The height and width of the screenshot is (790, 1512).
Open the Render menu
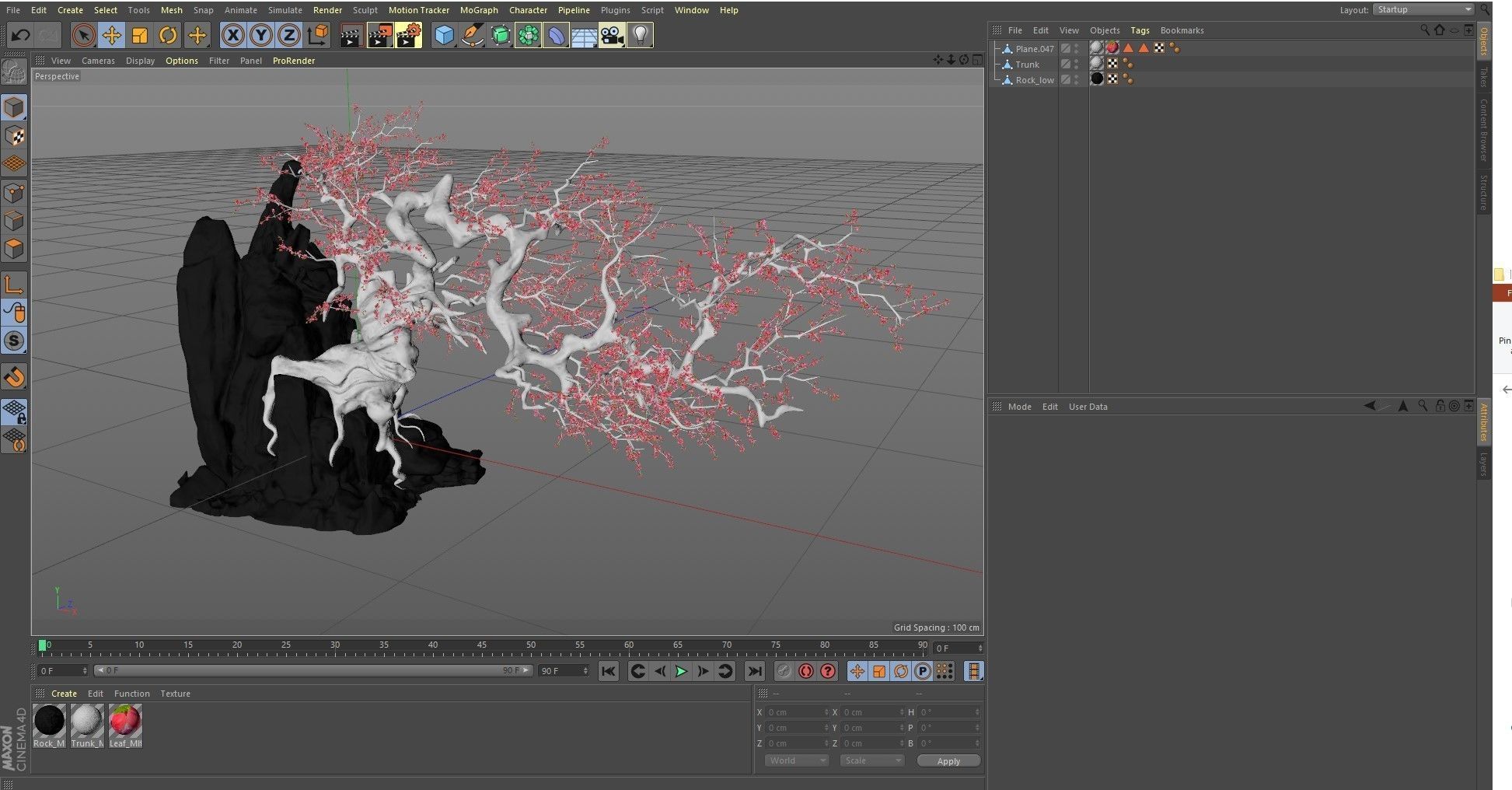coord(327,10)
